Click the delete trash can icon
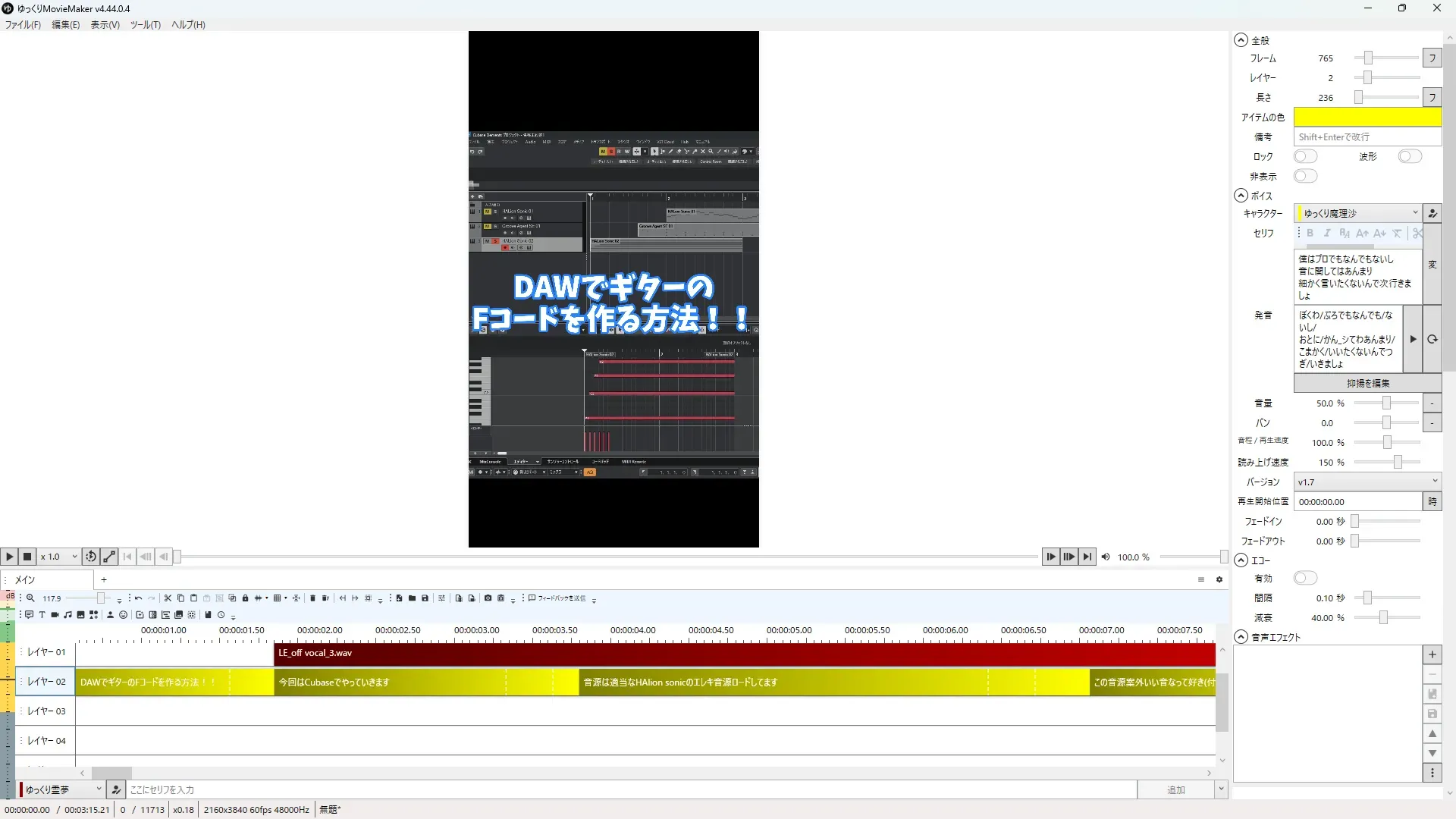1456x819 pixels. [312, 598]
